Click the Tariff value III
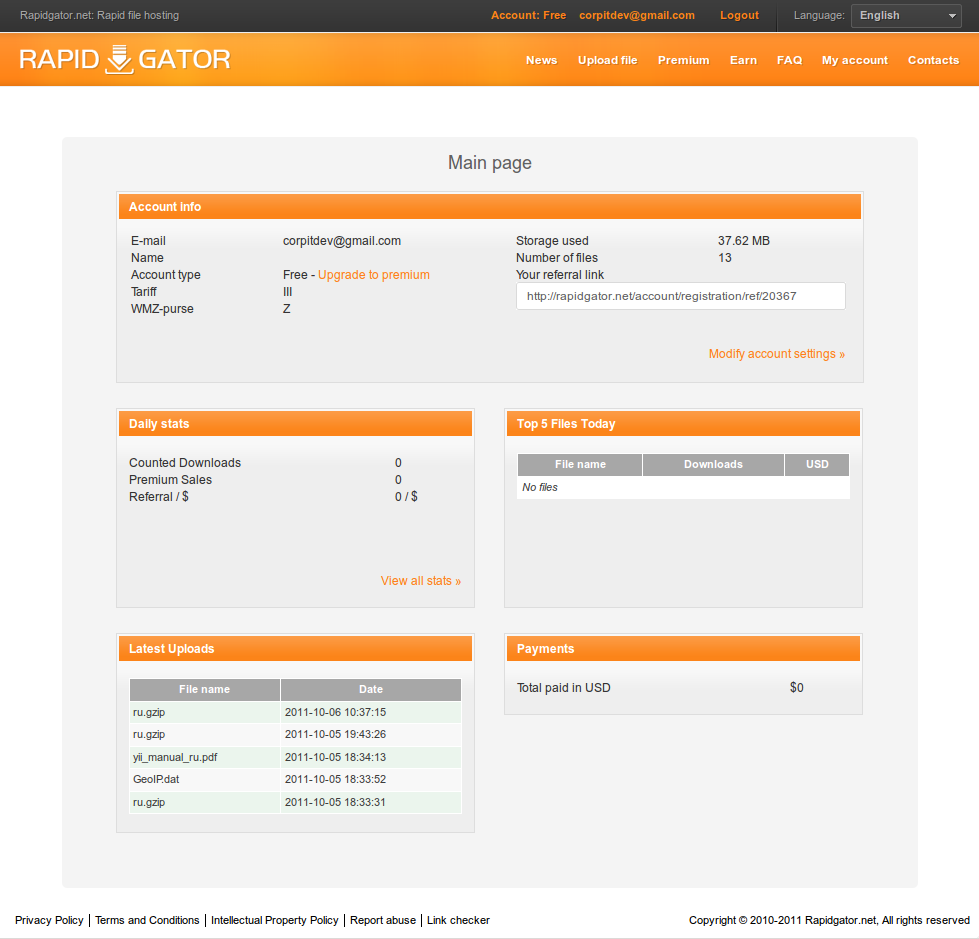979x939 pixels. coord(287,292)
